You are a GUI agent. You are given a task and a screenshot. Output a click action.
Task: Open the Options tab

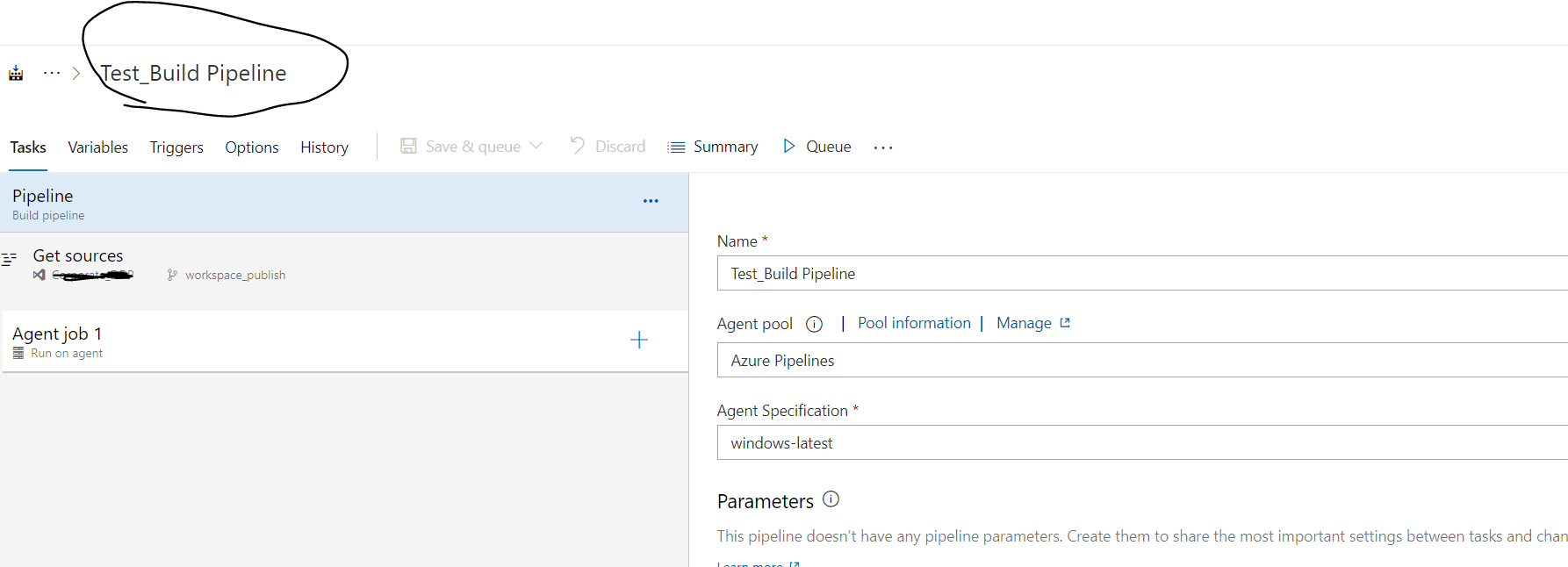pos(251,147)
